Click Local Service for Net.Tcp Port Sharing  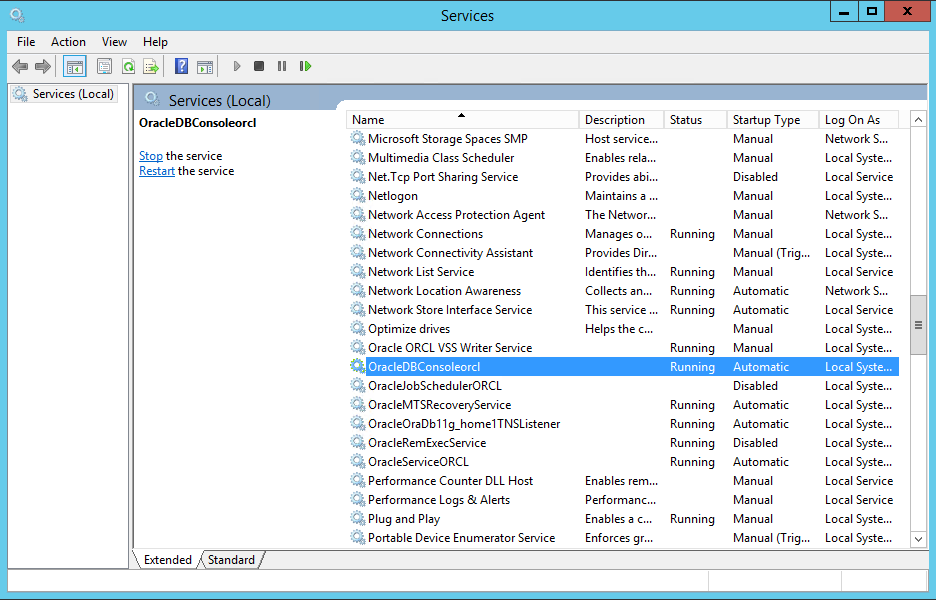point(859,177)
